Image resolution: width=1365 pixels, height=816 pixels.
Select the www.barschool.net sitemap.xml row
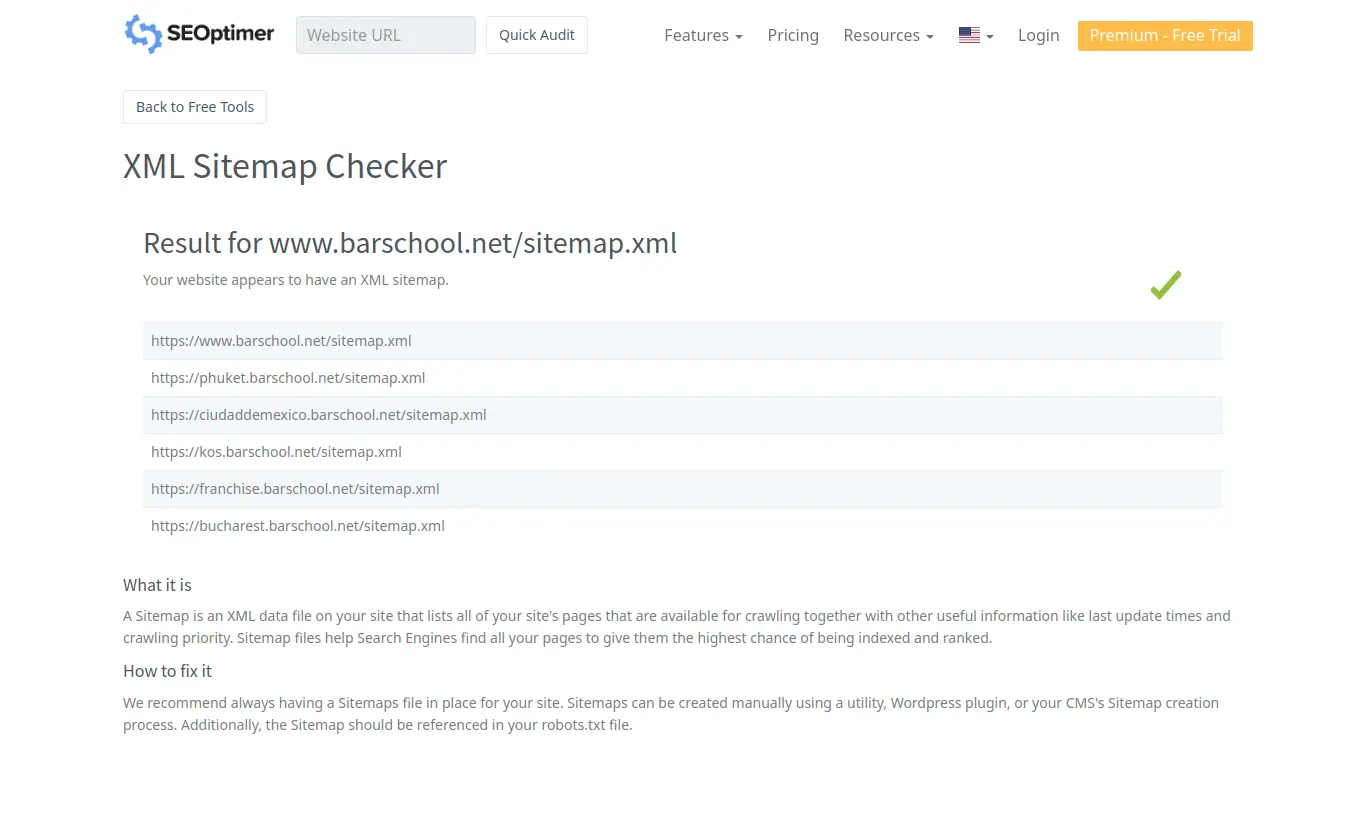click(x=683, y=341)
